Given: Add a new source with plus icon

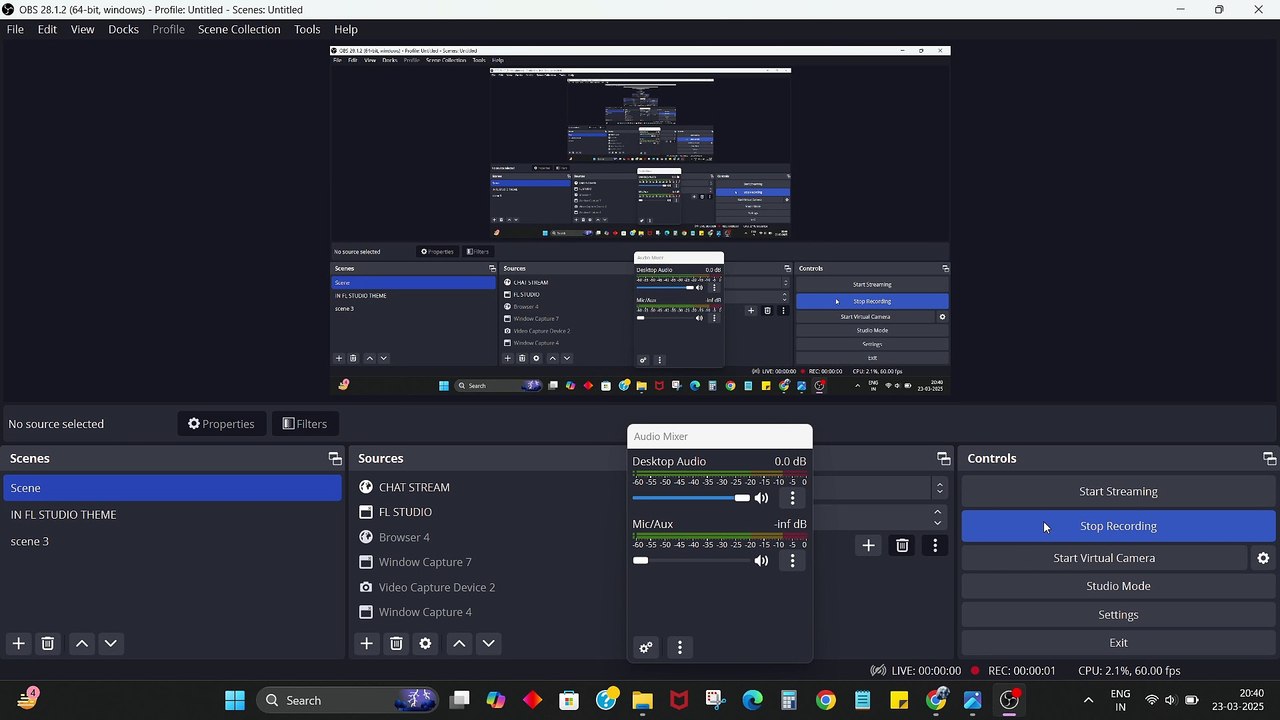Looking at the screenshot, I should [x=366, y=643].
